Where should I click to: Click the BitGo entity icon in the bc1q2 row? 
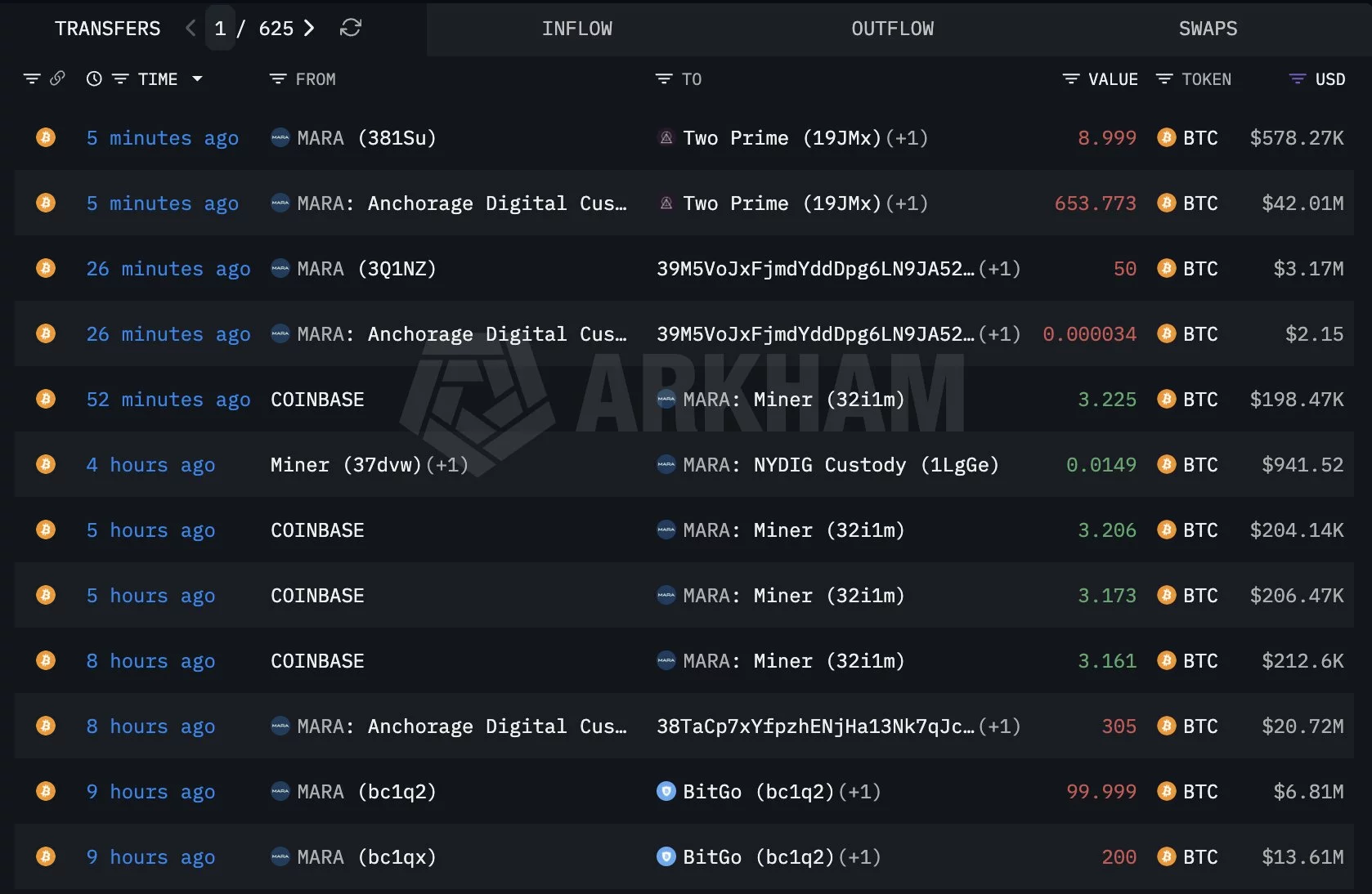click(666, 791)
